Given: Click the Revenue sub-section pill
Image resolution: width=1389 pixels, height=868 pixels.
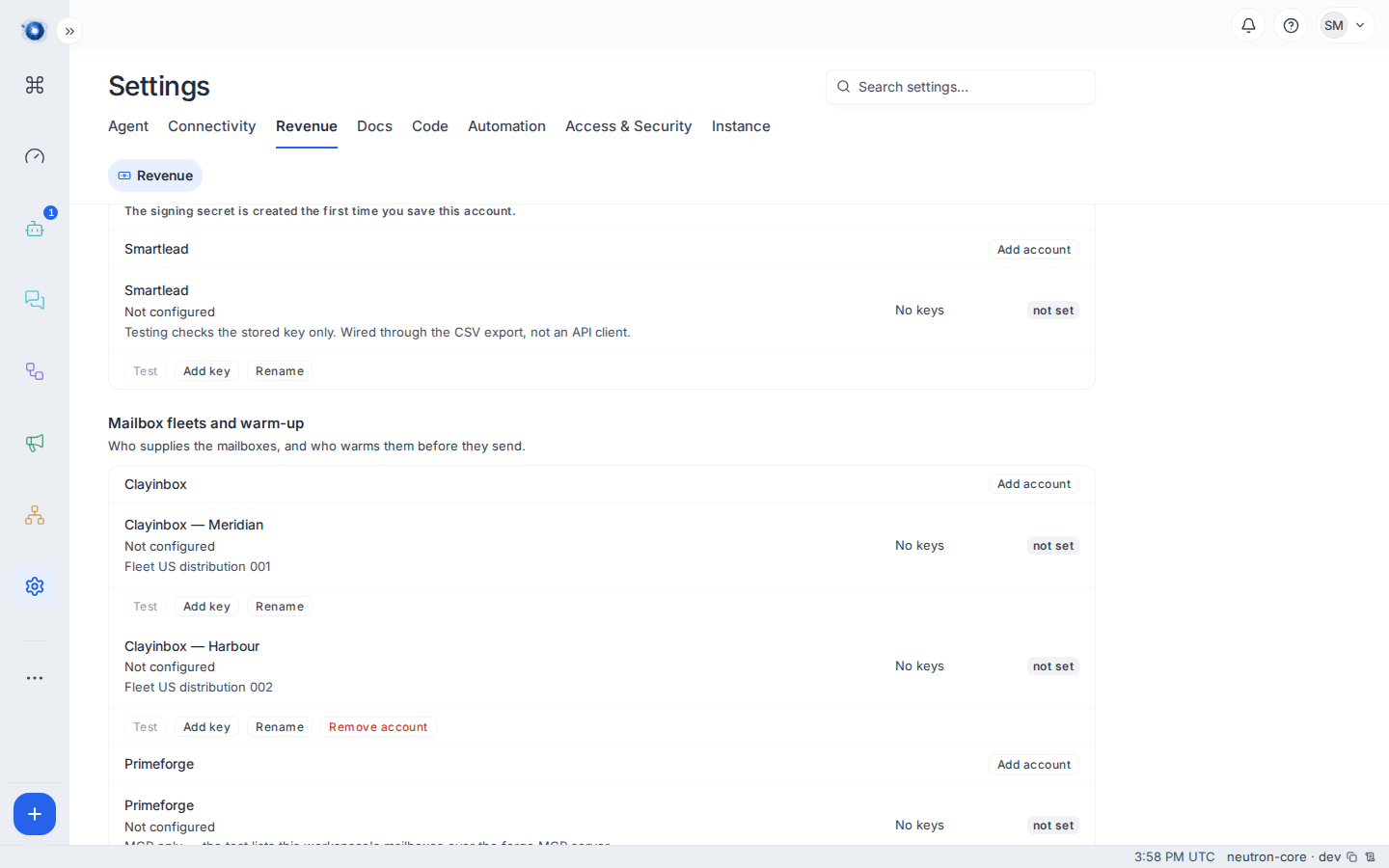Looking at the screenshot, I should (x=155, y=176).
